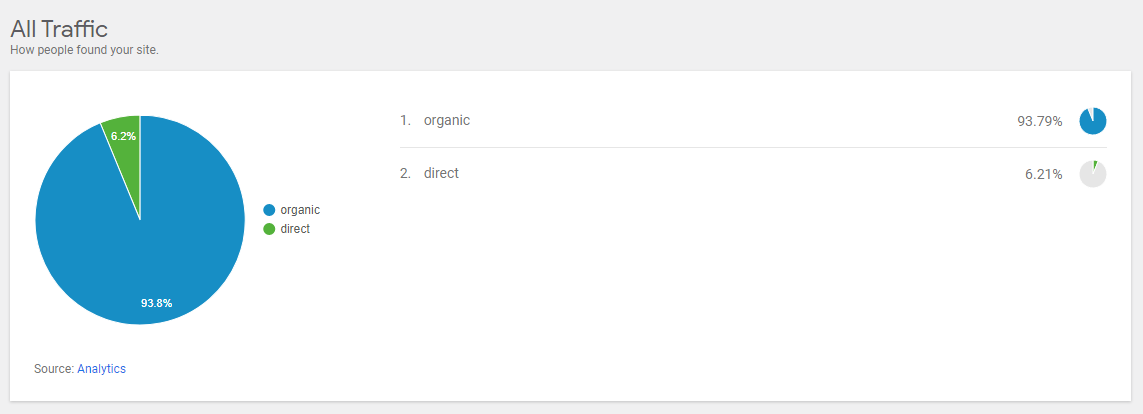
Task: Click the 6.21% percentage value
Action: 1043,174
